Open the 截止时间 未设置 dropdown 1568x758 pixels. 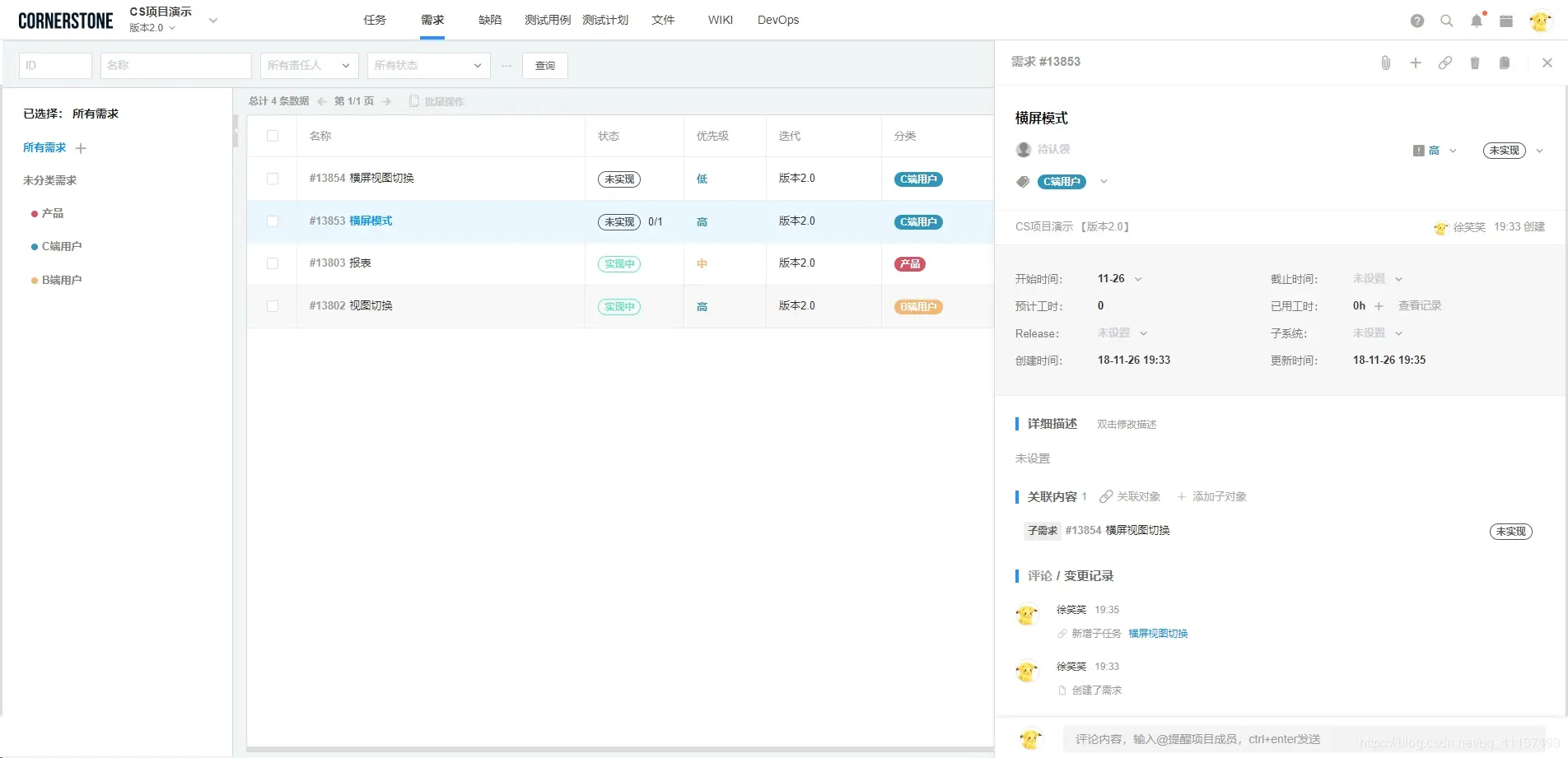[x=1398, y=279]
